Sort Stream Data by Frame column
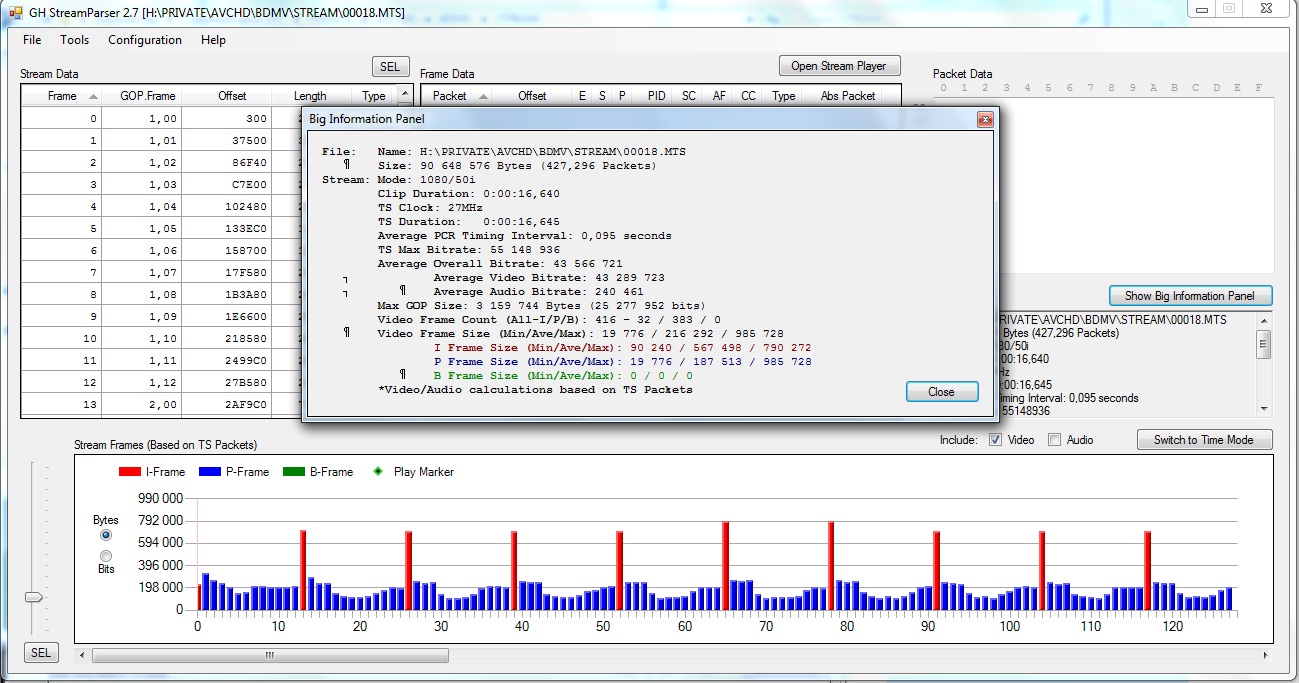Viewport: 1299px width, 683px height. coord(62,96)
